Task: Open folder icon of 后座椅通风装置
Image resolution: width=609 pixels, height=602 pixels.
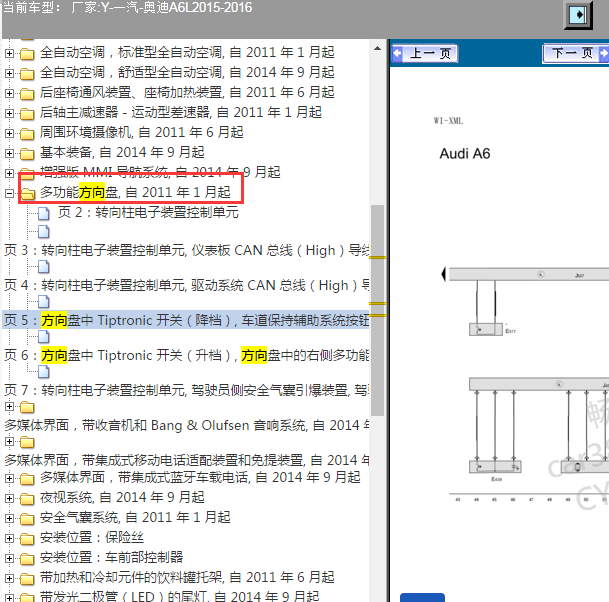Action: coord(27,94)
